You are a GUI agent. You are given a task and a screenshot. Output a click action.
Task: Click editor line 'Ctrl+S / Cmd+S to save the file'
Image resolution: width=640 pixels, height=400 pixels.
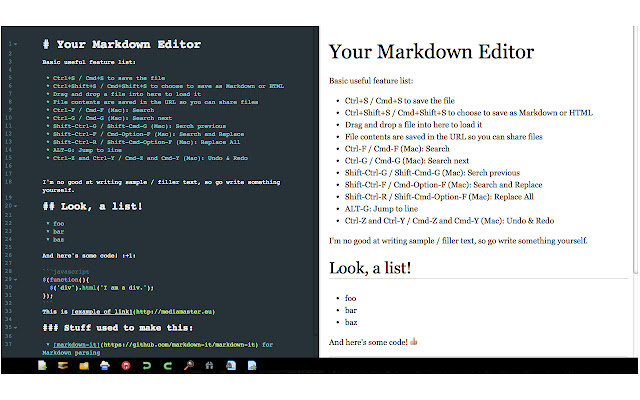[x=109, y=78]
